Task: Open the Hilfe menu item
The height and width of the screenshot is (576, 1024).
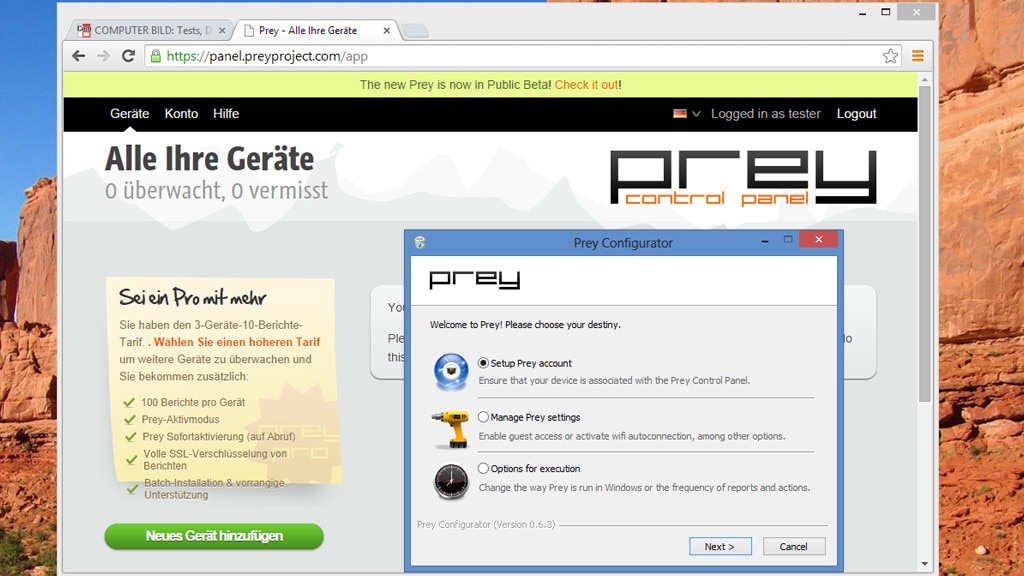Action: [226, 114]
